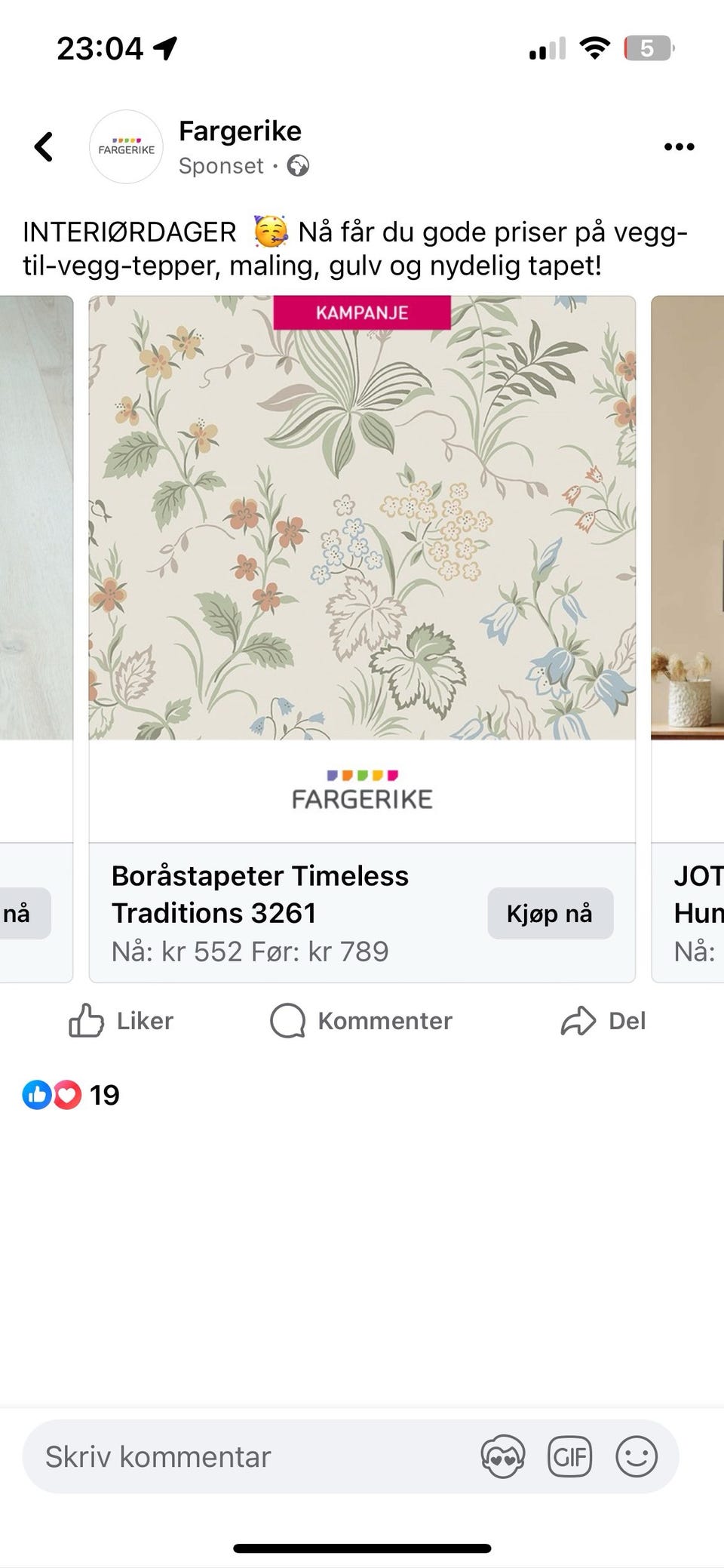Tap the avatar sticker icon in comment bar

point(503,1455)
